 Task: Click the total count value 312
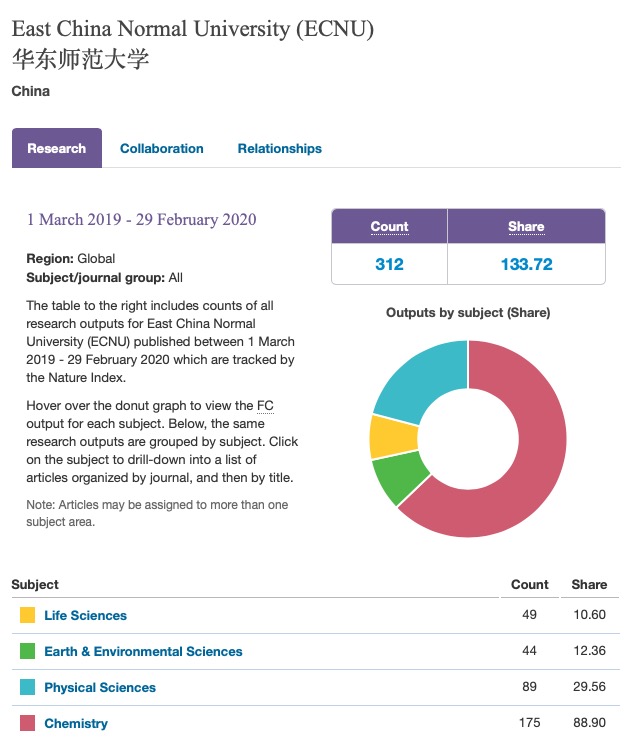[389, 264]
